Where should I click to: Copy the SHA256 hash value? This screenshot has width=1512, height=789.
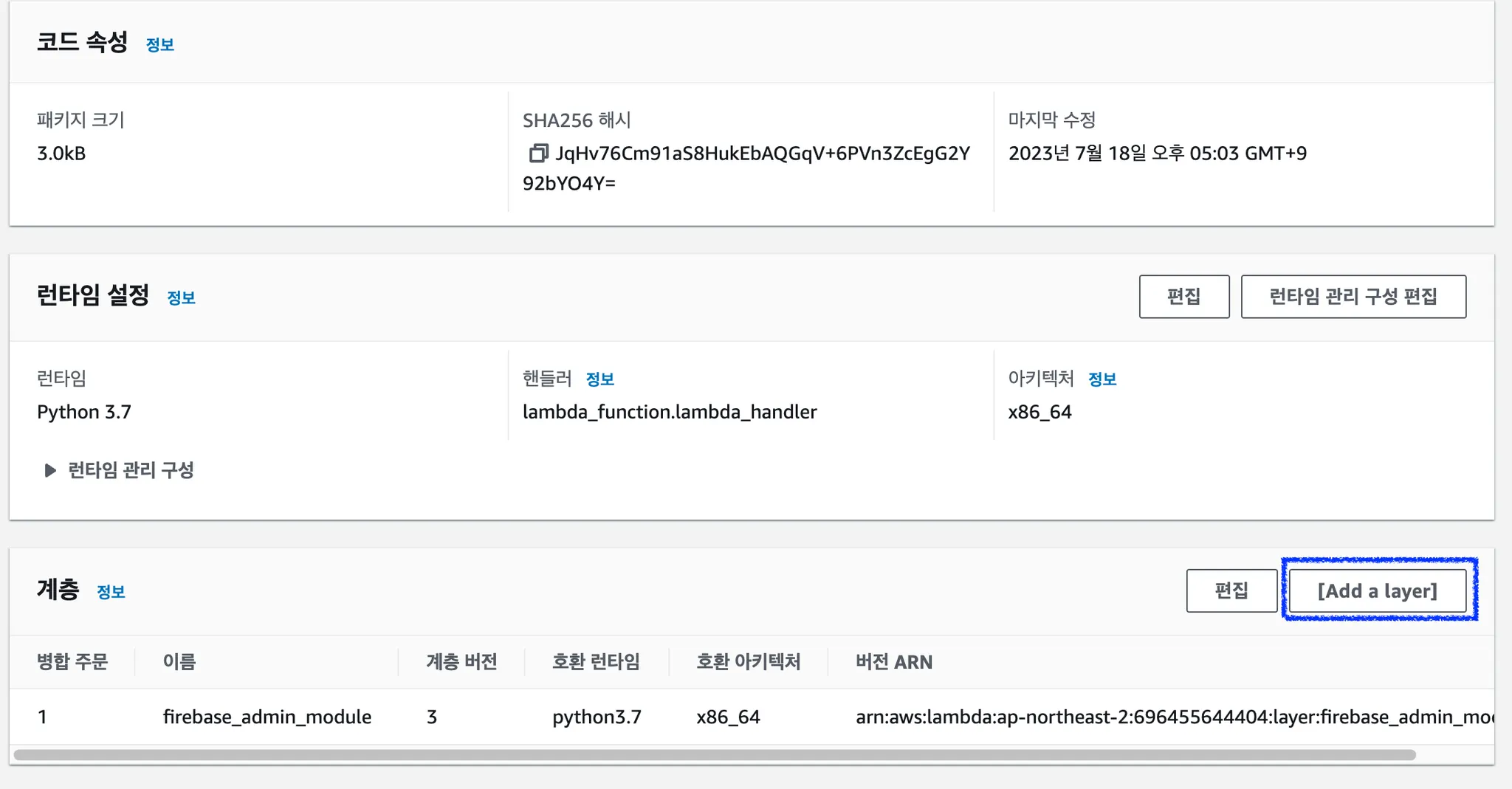tap(538, 154)
